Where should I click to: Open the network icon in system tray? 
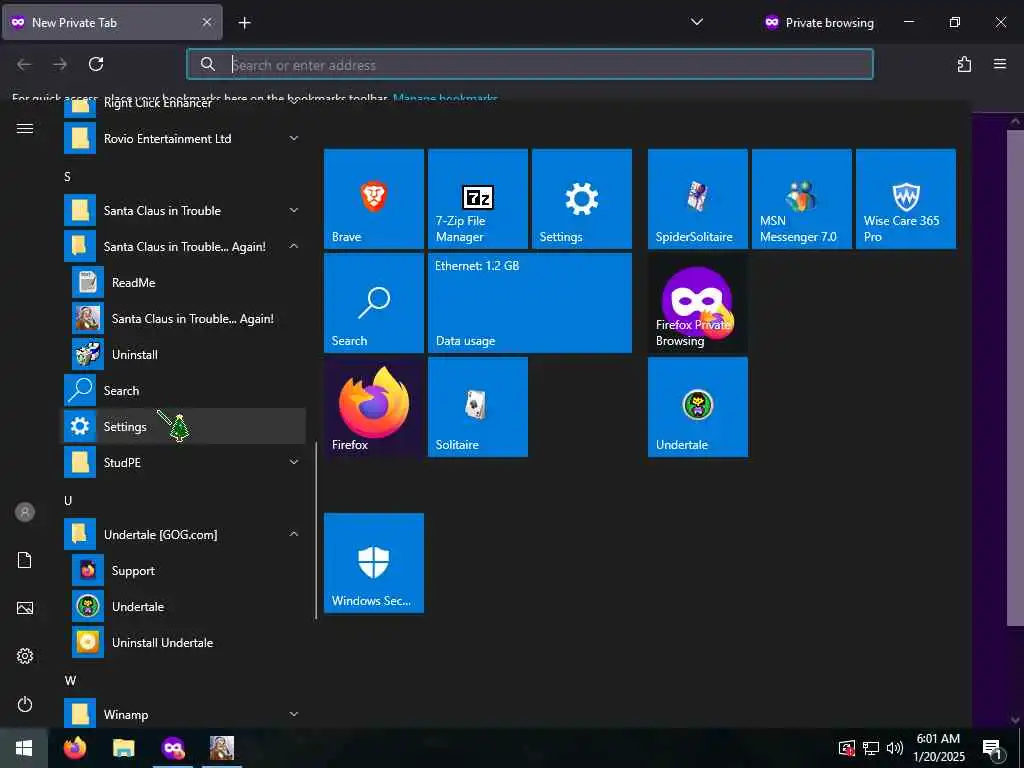click(871, 748)
